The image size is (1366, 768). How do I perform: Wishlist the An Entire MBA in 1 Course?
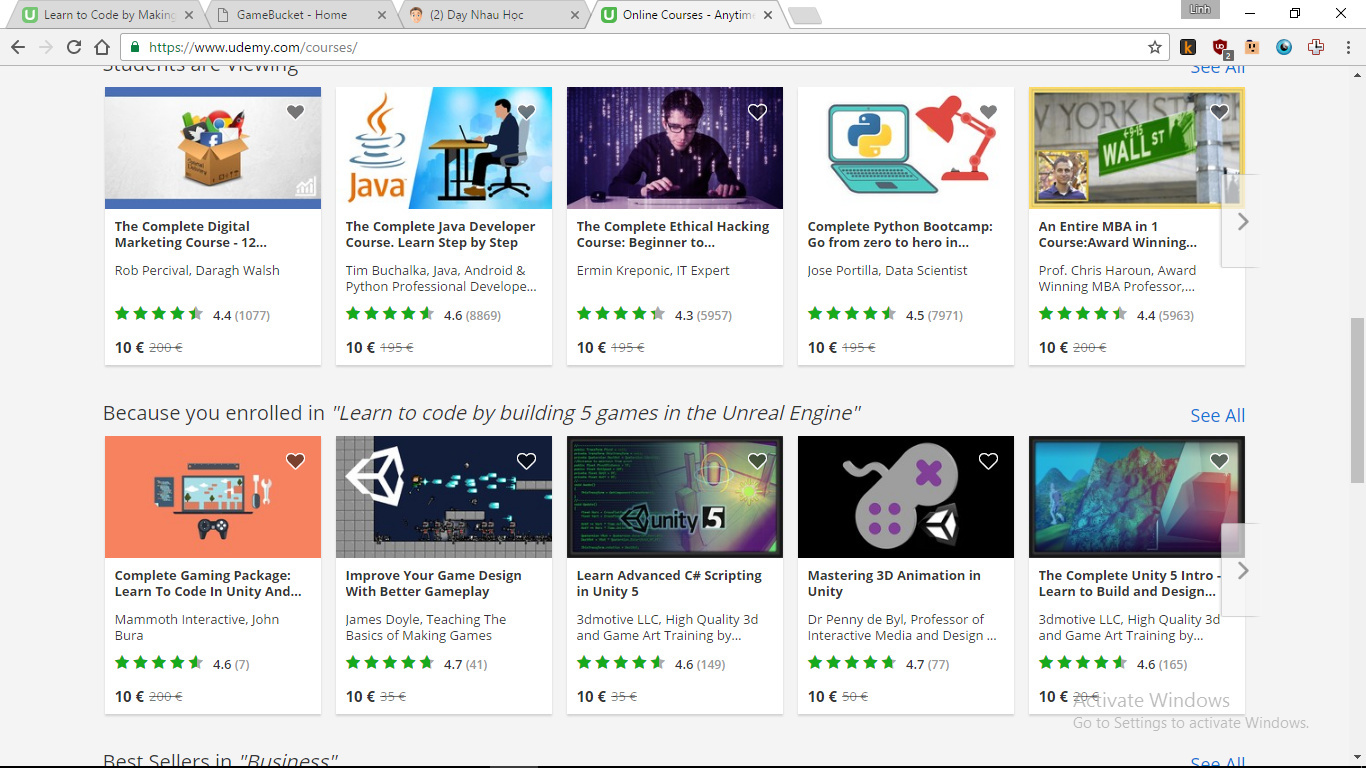click(x=1219, y=112)
